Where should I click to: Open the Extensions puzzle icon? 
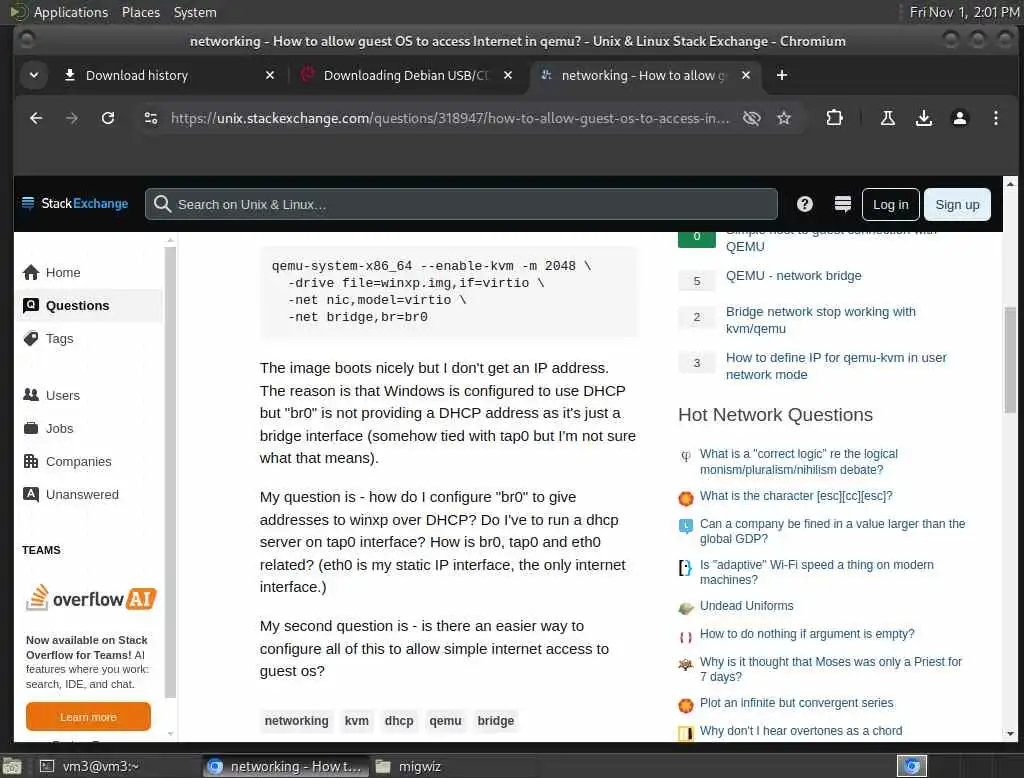(x=834, y=118)
